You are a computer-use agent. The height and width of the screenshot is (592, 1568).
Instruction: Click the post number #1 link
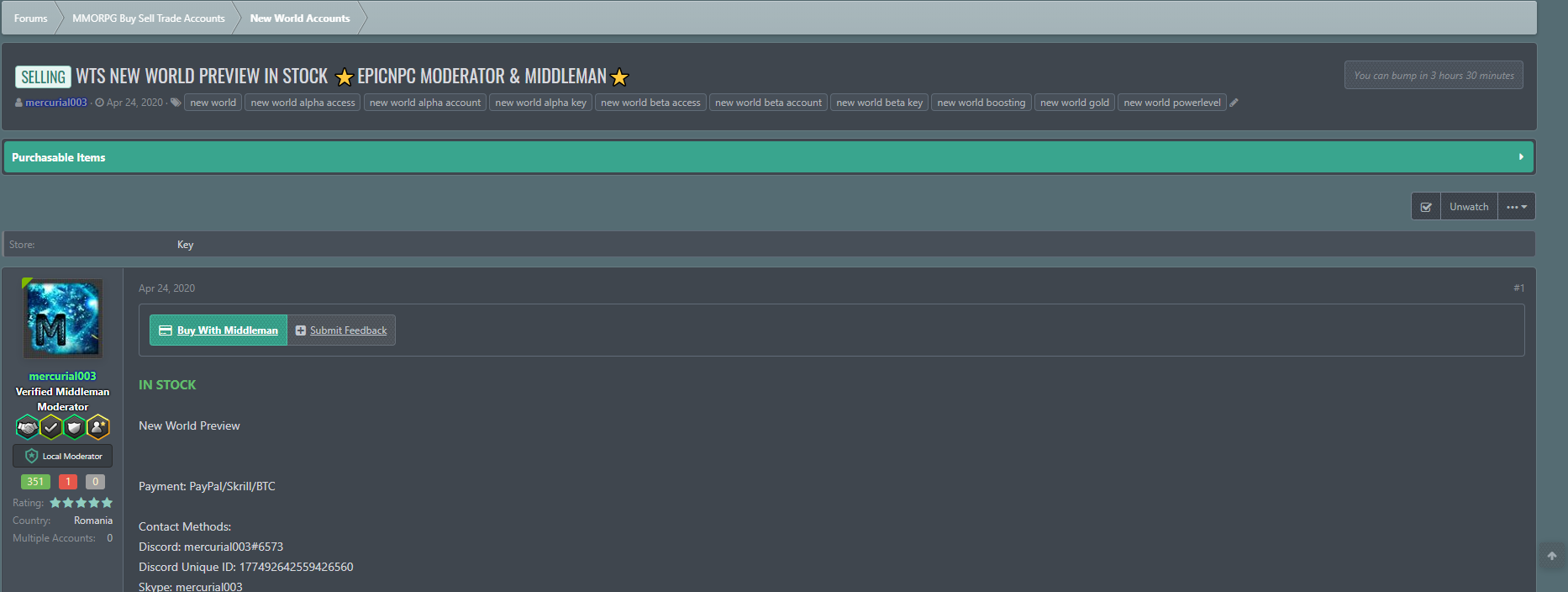point(1518,288)
